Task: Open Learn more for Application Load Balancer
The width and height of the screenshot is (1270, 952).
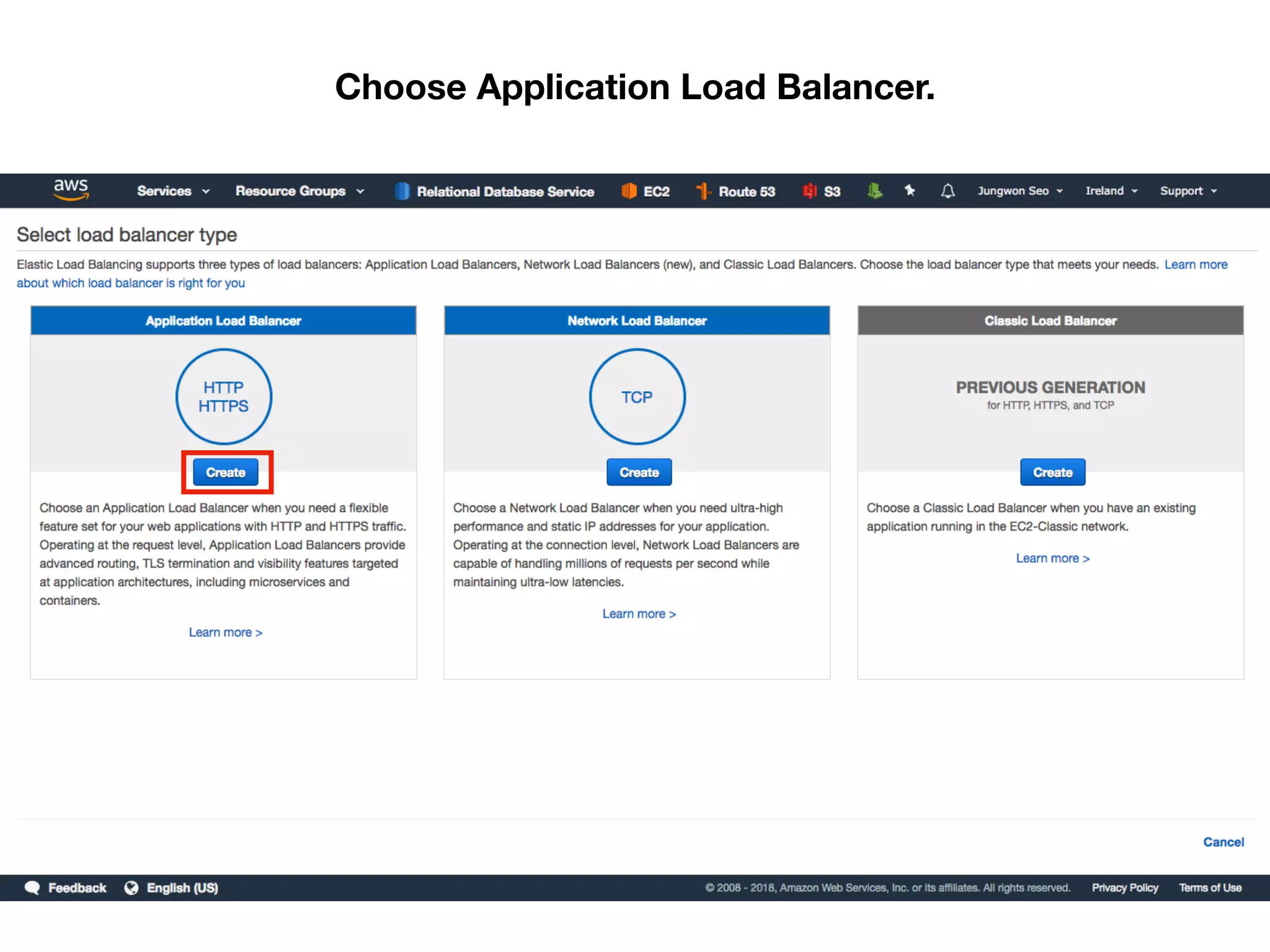Action: pyautogui.click(x=226, y=632)
